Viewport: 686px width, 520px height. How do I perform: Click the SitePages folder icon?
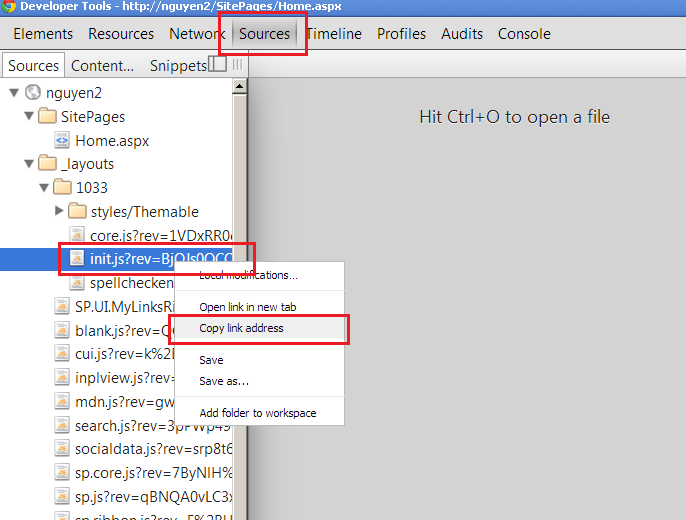[47, 117]
